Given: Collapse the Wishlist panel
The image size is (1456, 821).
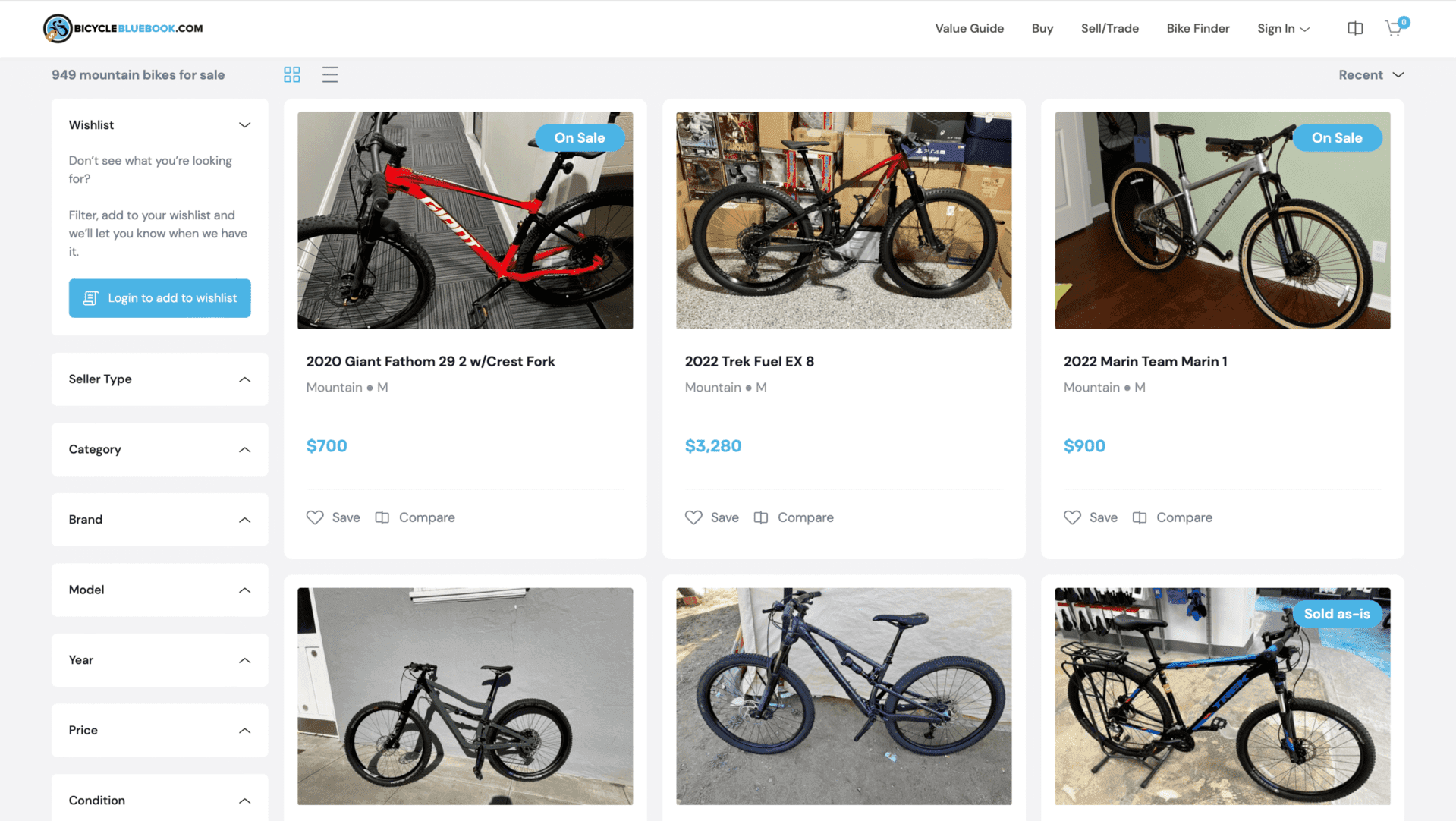Looking at the screenshot, I should coord(244,125).
